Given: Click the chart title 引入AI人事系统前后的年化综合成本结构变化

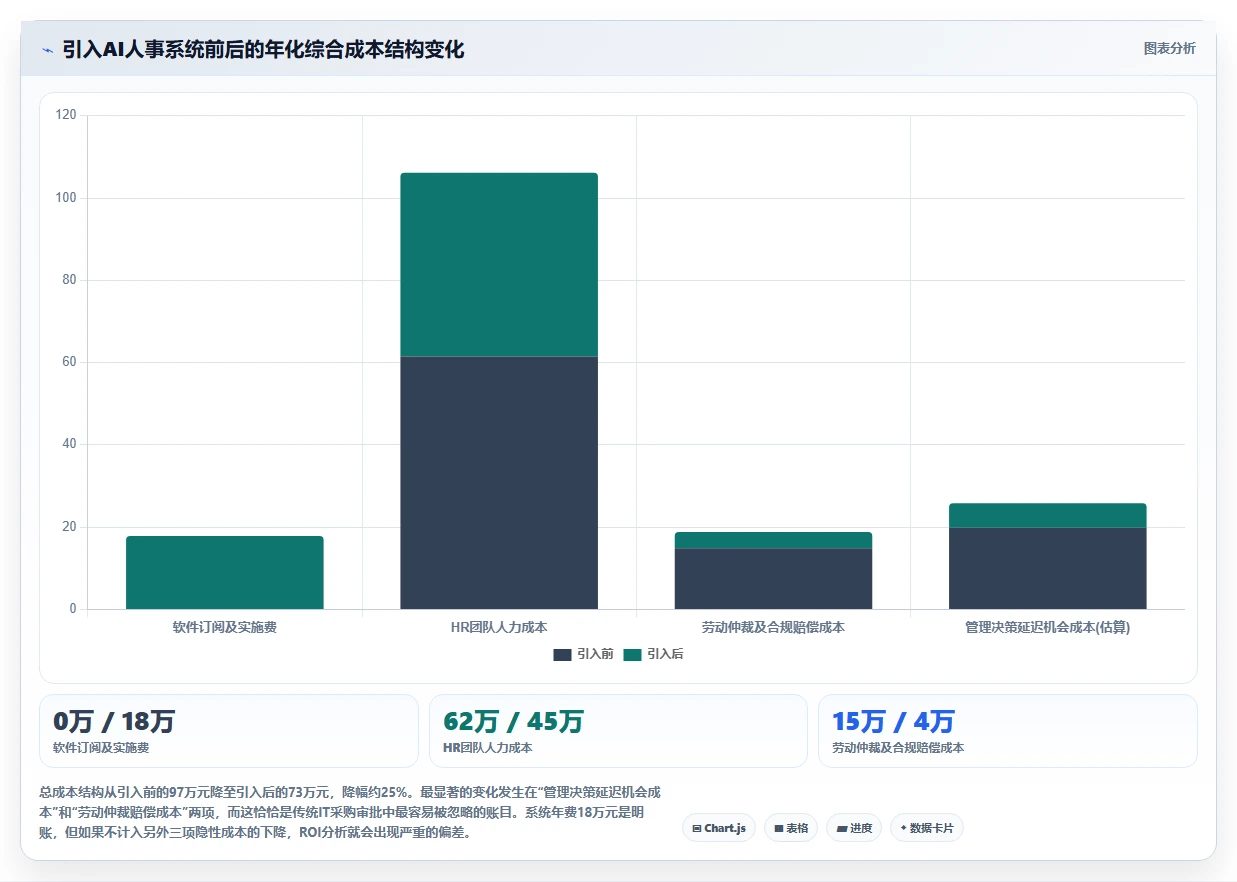Looking at the screenshot, I should tap(263, 49).
